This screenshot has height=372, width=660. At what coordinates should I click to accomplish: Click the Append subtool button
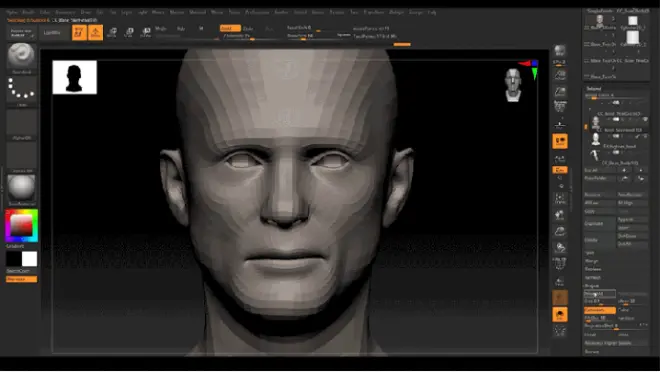pyautogui.click(x=632, y=220)
